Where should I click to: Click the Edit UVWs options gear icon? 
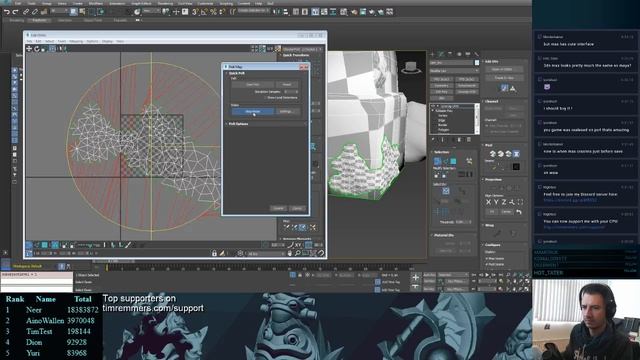(240, 253)
